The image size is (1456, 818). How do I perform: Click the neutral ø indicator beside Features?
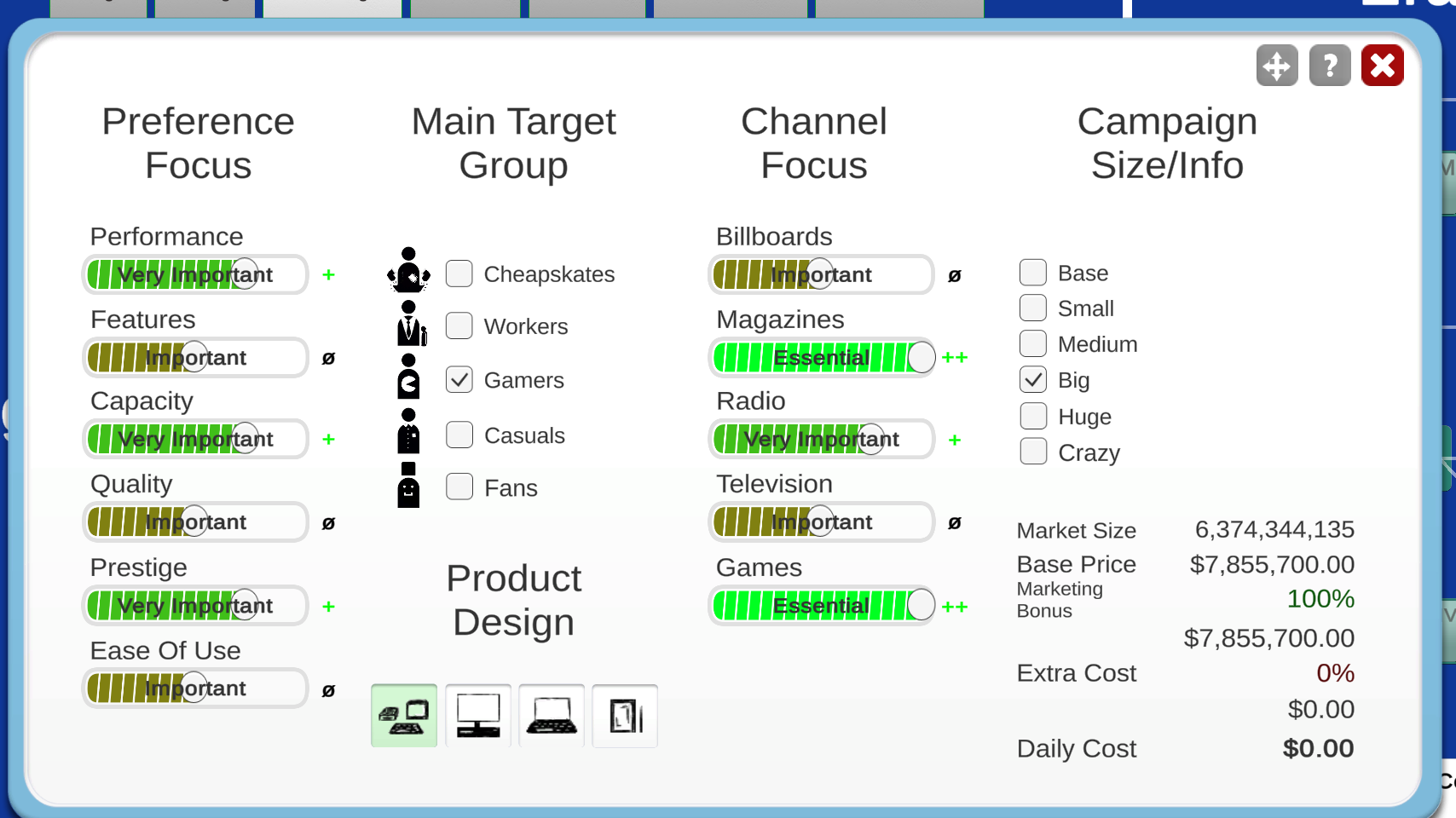pos(328,358)
